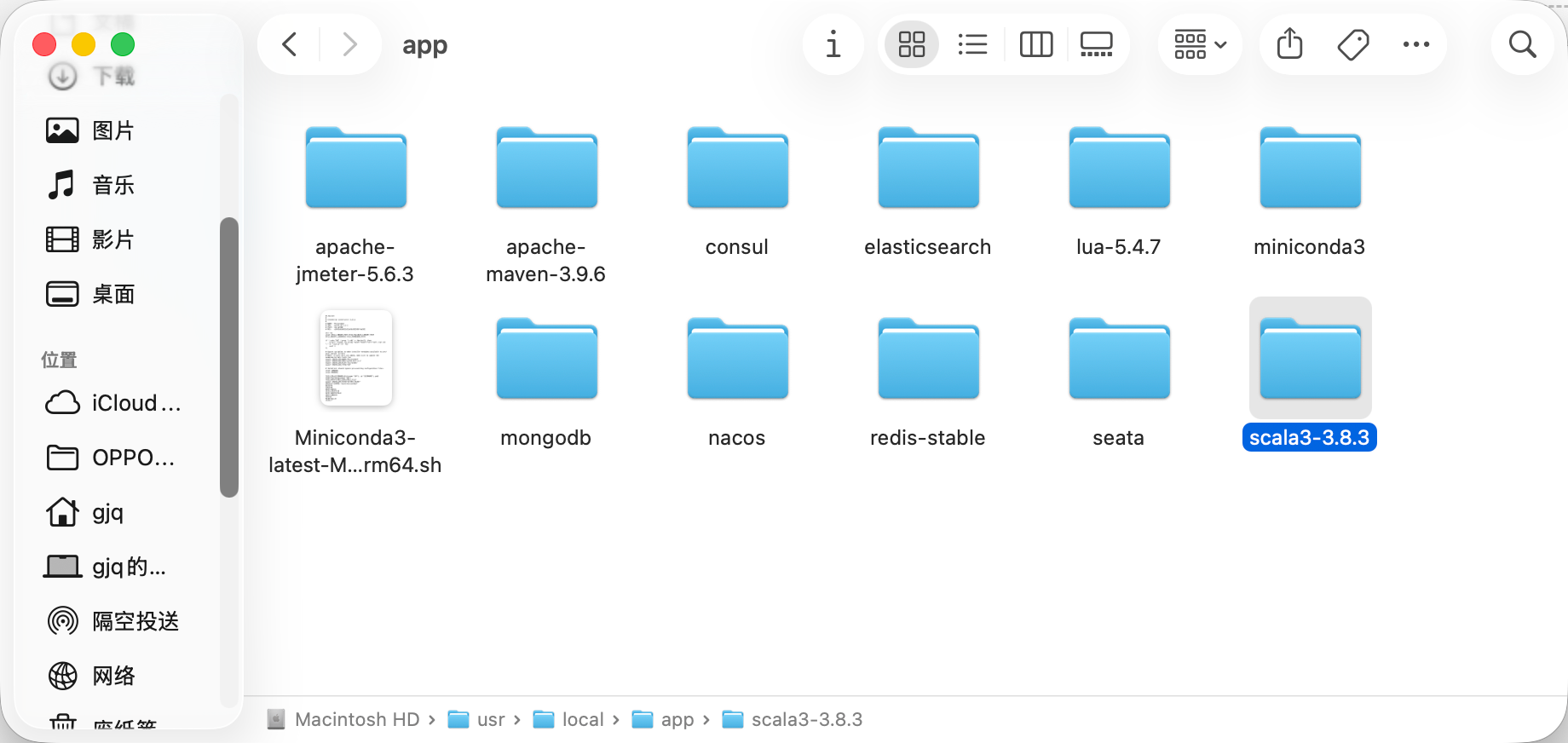The width and height of the screenshot is (1568, 743).
Task: Go to app in the path bar
Action: click(x=663, y=720)
